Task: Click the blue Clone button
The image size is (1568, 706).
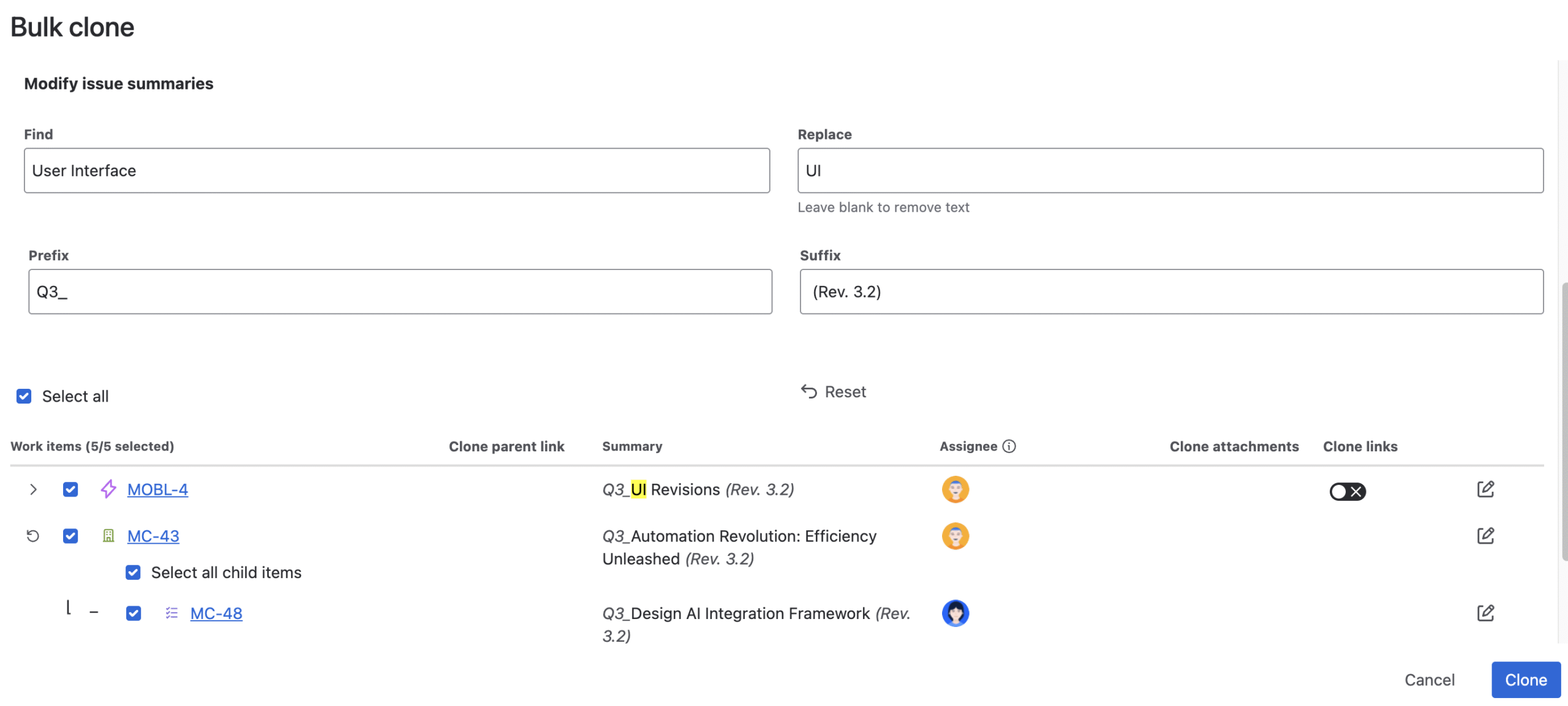Action: 1525,680
